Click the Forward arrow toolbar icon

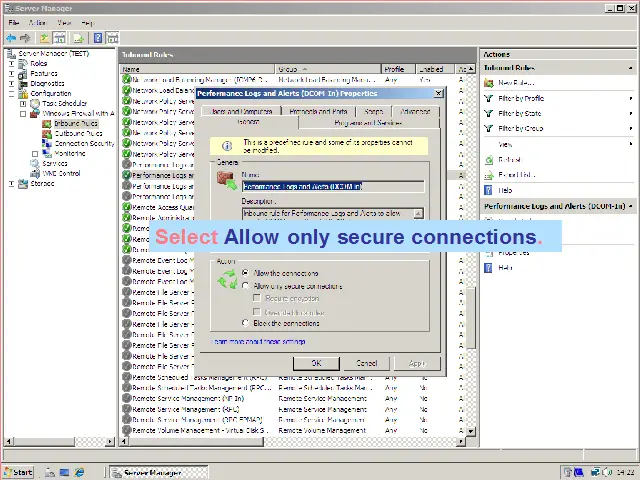25,38
